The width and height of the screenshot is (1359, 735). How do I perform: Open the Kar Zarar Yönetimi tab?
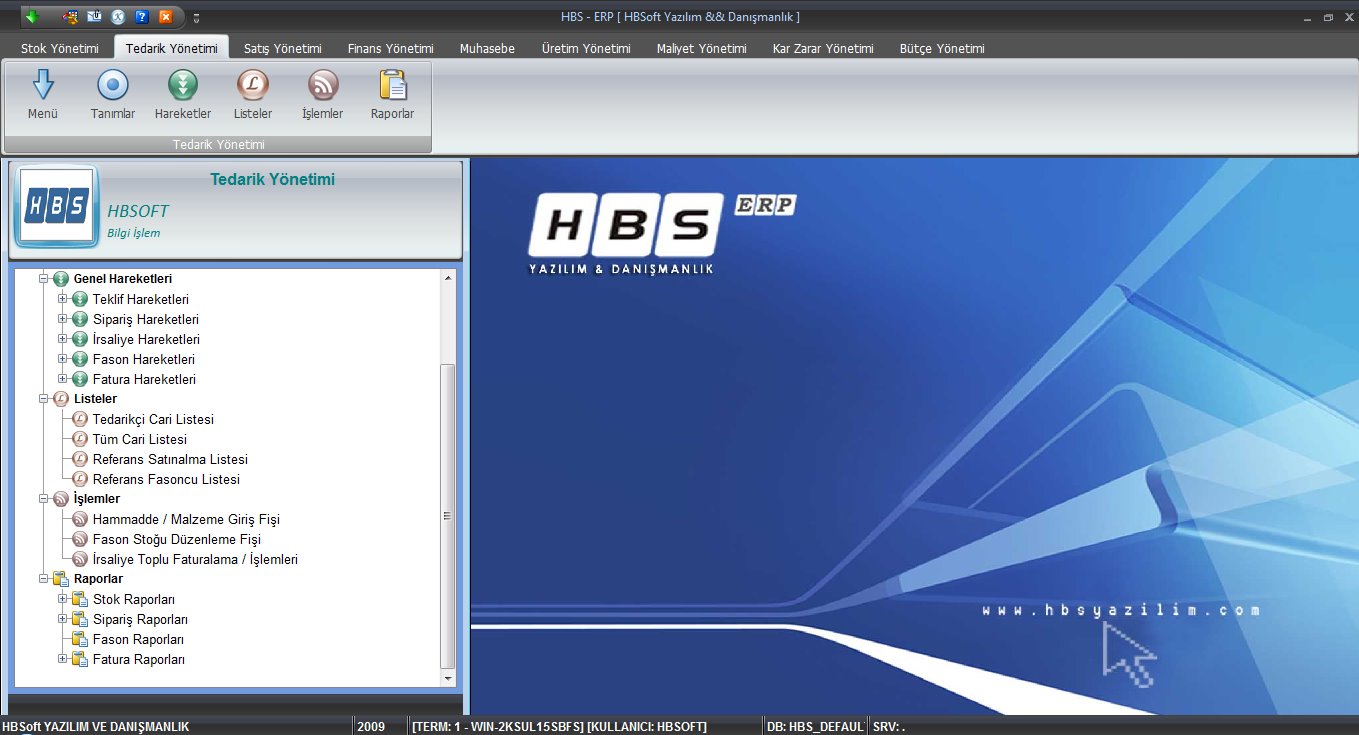(x=823, y=48)
